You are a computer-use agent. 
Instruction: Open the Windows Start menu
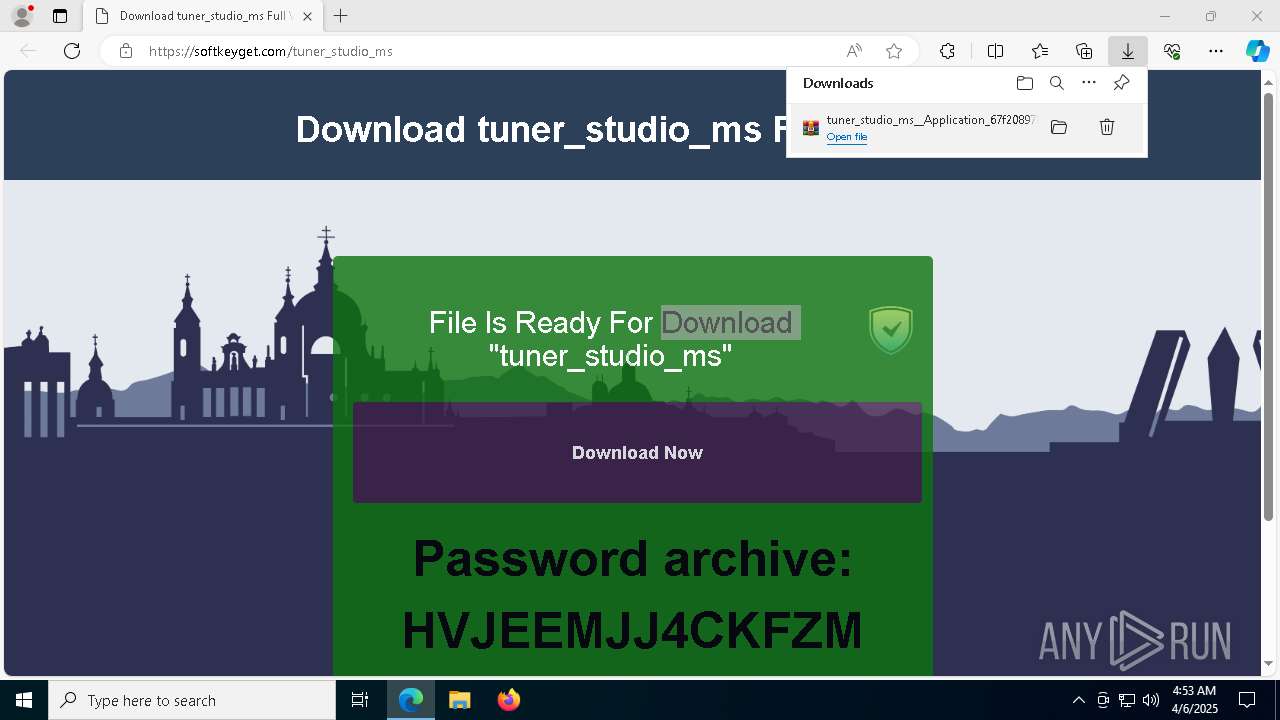pyautogui.click(x=24, y=700)
